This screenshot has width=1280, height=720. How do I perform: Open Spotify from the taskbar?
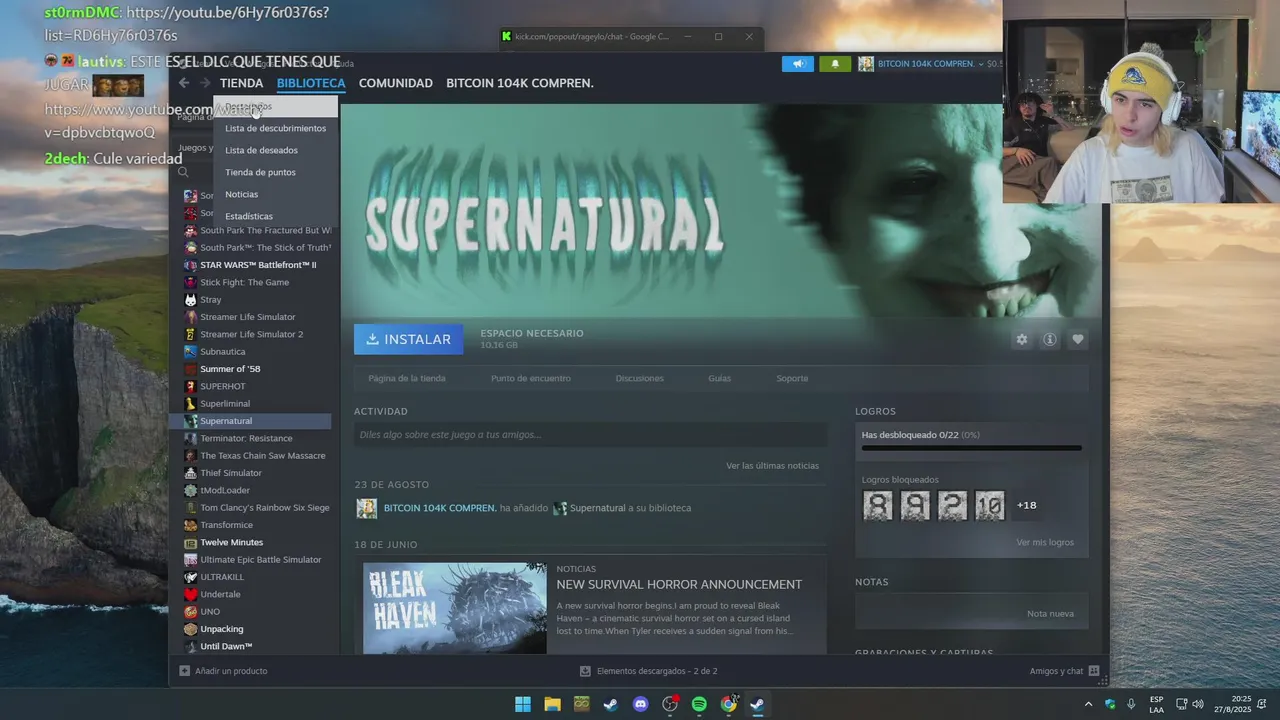coord(699,704)
